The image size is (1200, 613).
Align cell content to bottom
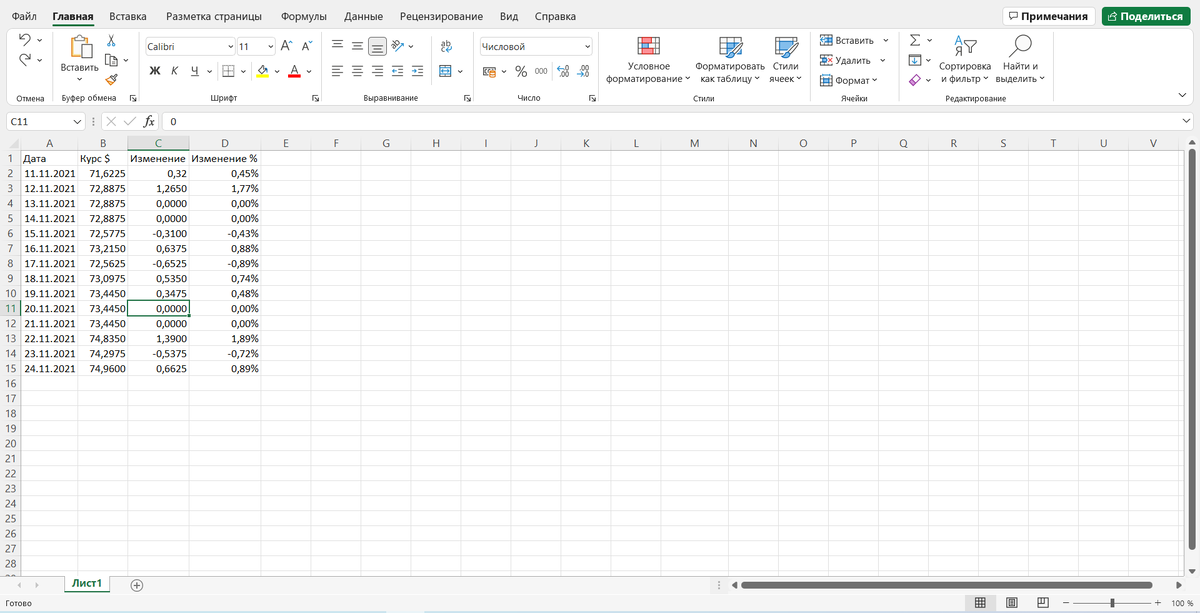pos(377,46)
